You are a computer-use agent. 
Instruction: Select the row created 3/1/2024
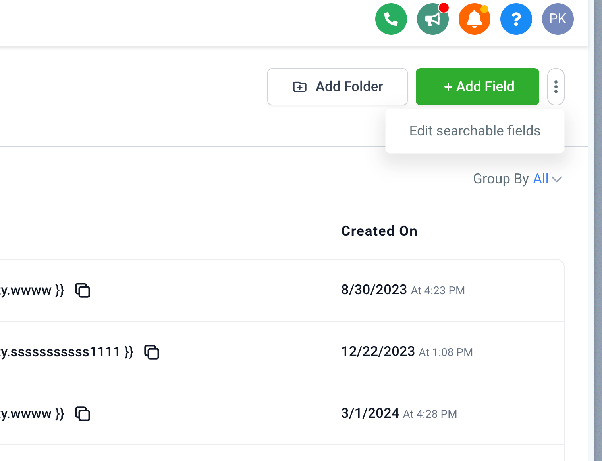click(282, 414)
